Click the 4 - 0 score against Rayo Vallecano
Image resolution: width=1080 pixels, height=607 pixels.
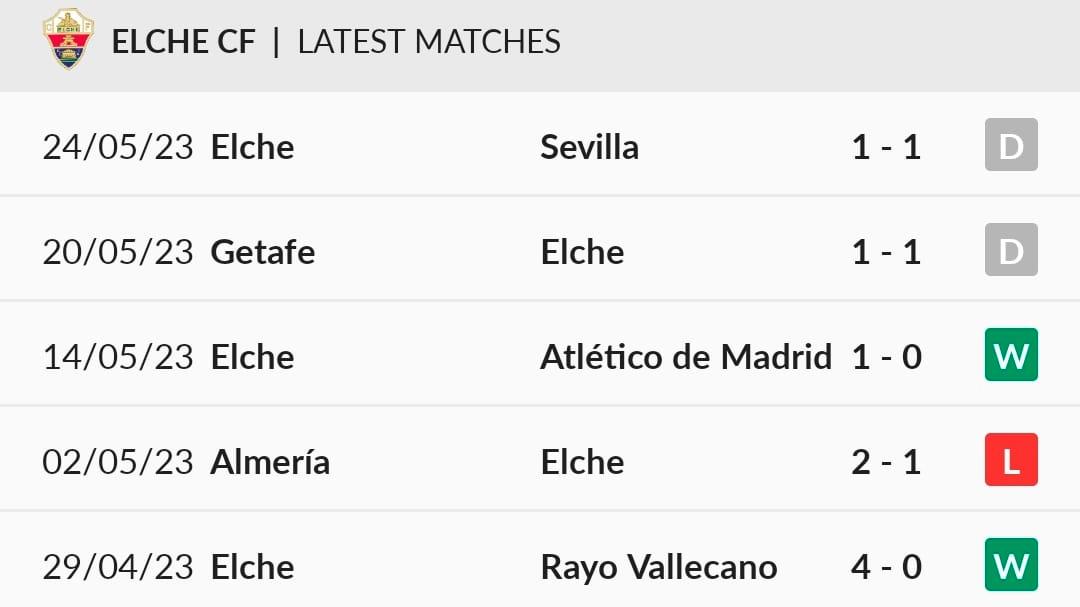(x=886, y=567)
